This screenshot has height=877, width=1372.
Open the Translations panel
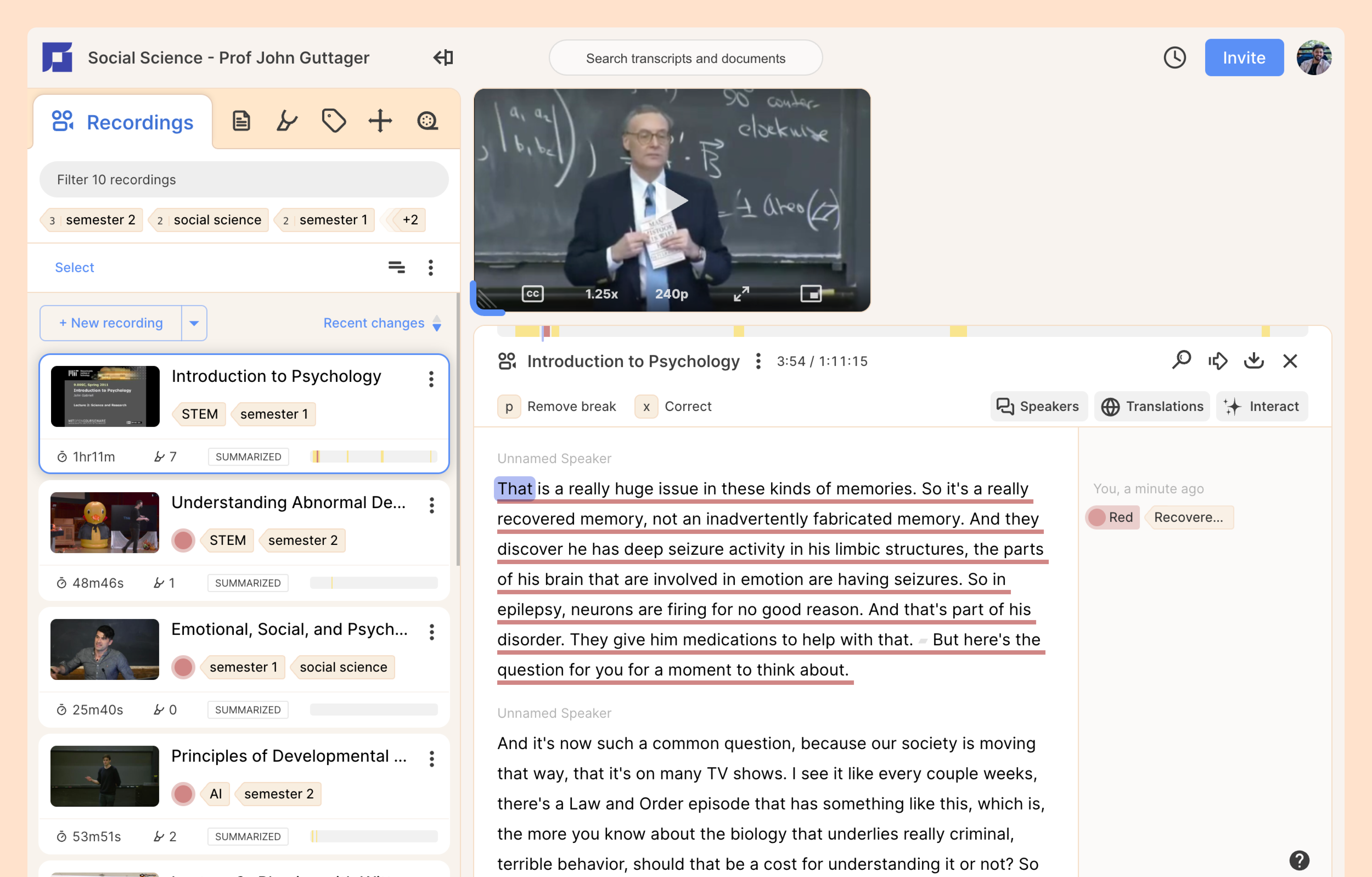[1152, 406]
